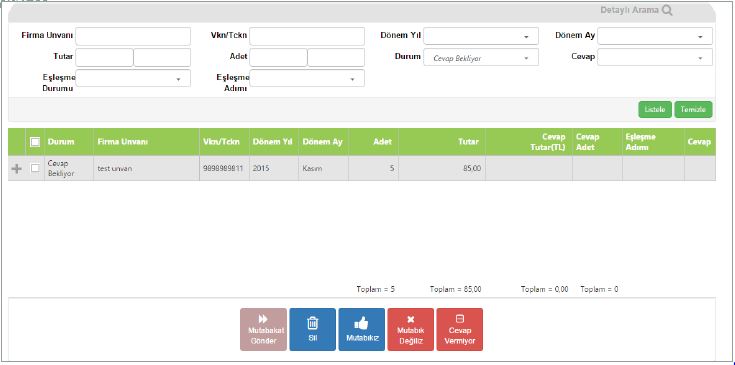Click the 'Kasım' Dönem Ay cell
The image size is (735, 365).
323,168
